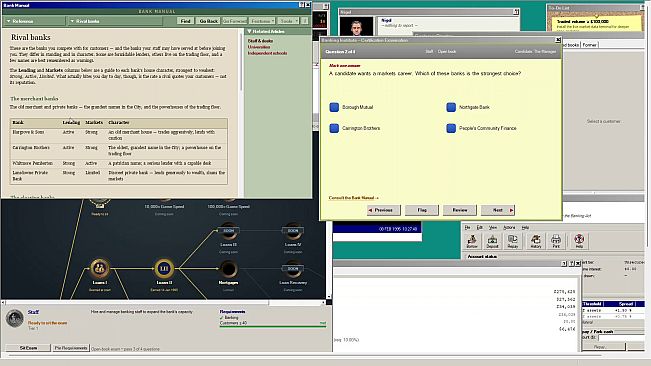The width and height of the screenshot is (651, 366).
Task: Click the Print toolbar icon
Action: [x=556, y=241]
